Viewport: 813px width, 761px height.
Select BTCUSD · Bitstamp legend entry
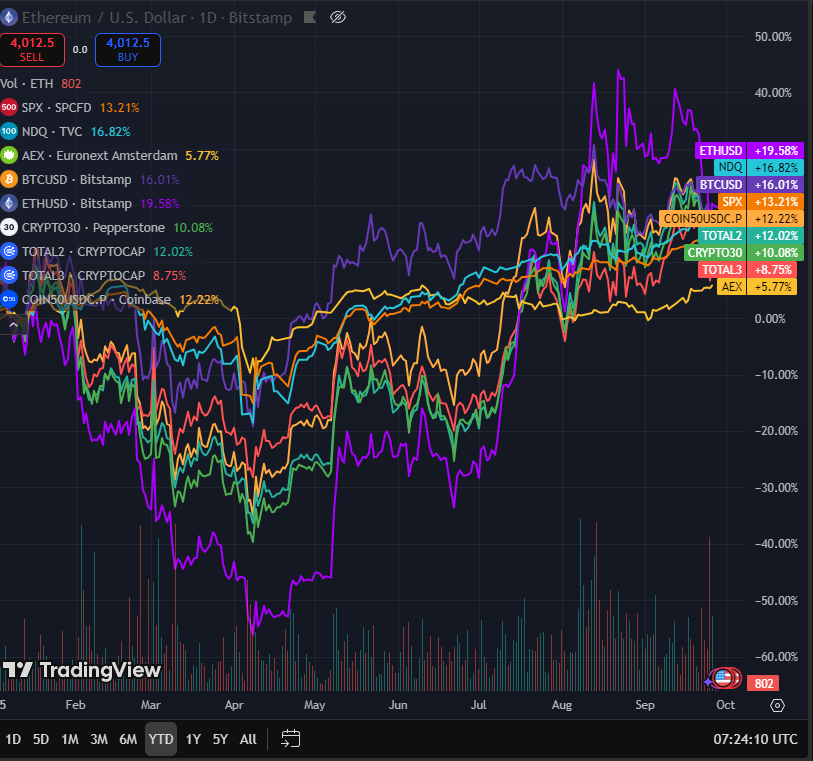tap(77, 179)
